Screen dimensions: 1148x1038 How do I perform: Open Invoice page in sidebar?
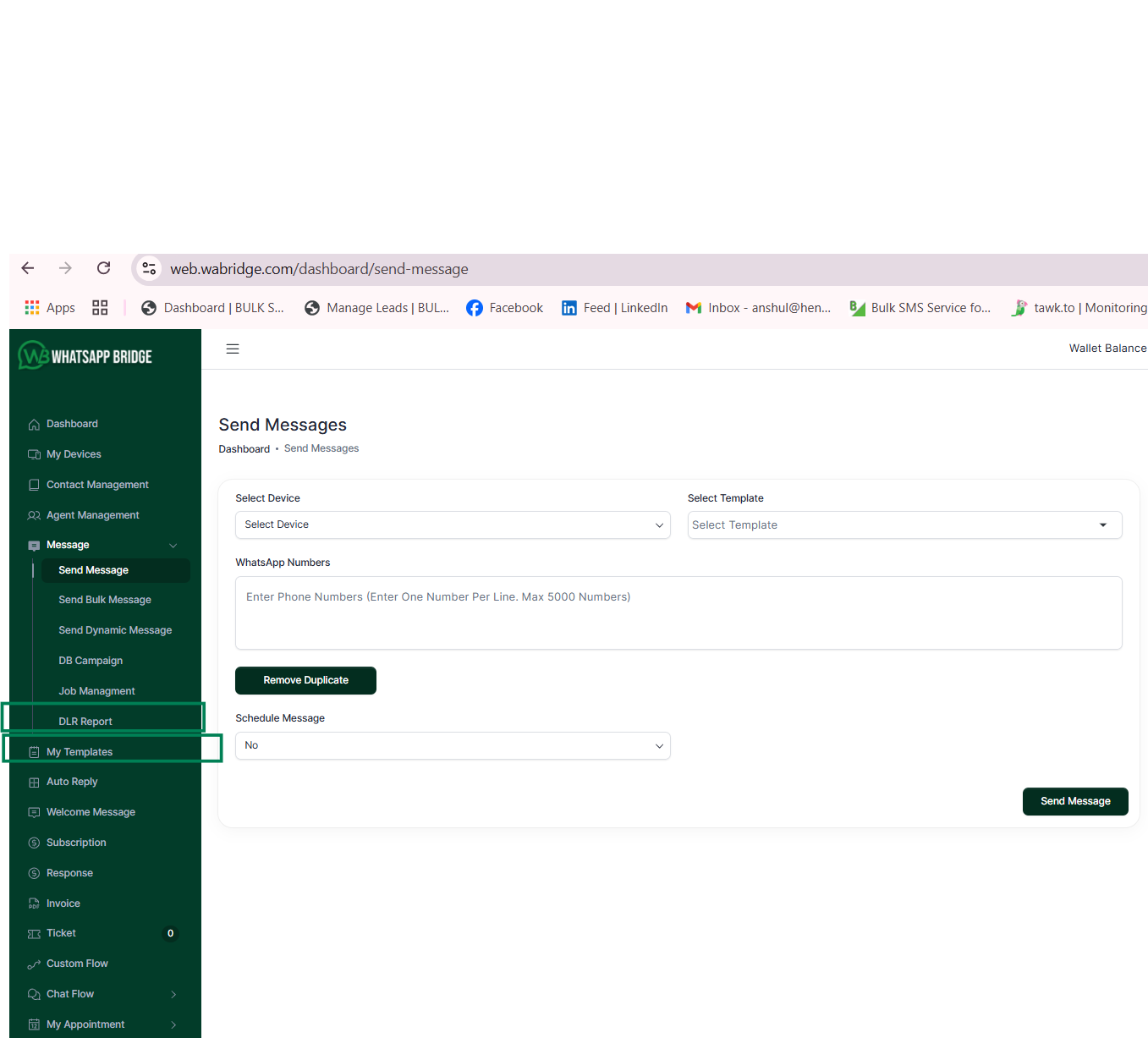(x=63, y=903)
